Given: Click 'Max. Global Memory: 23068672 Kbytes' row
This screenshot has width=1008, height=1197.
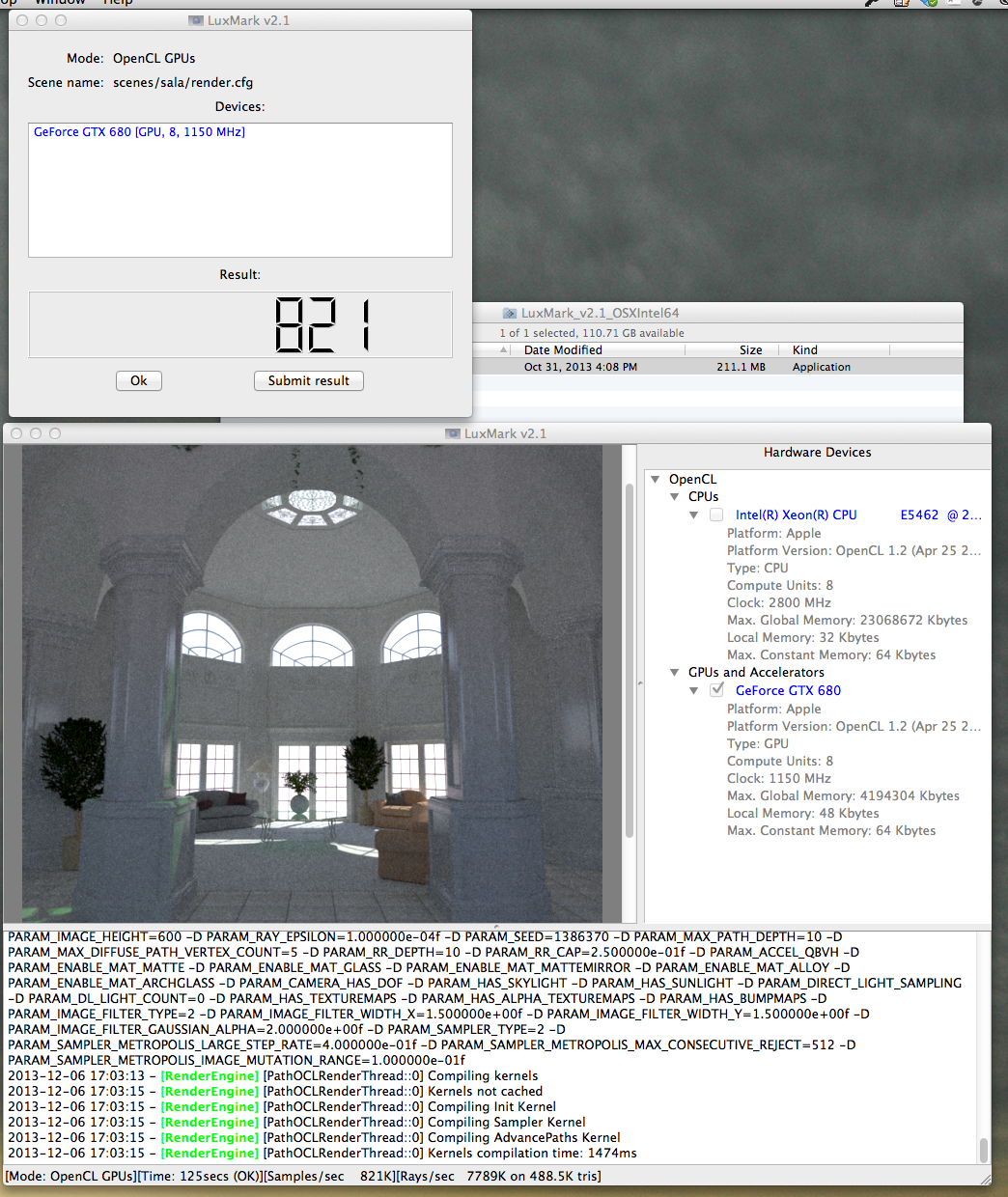Looking at the screenshot, I should pyautogui.click(x=847, y=620).
